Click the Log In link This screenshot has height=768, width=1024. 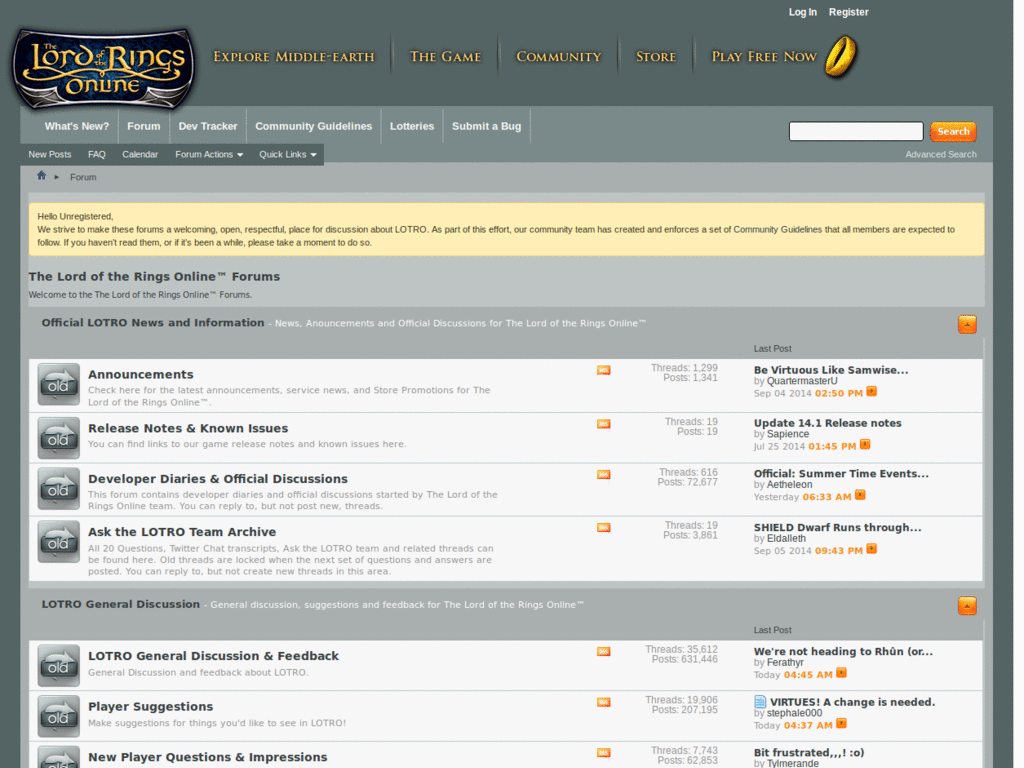point(803,12)
